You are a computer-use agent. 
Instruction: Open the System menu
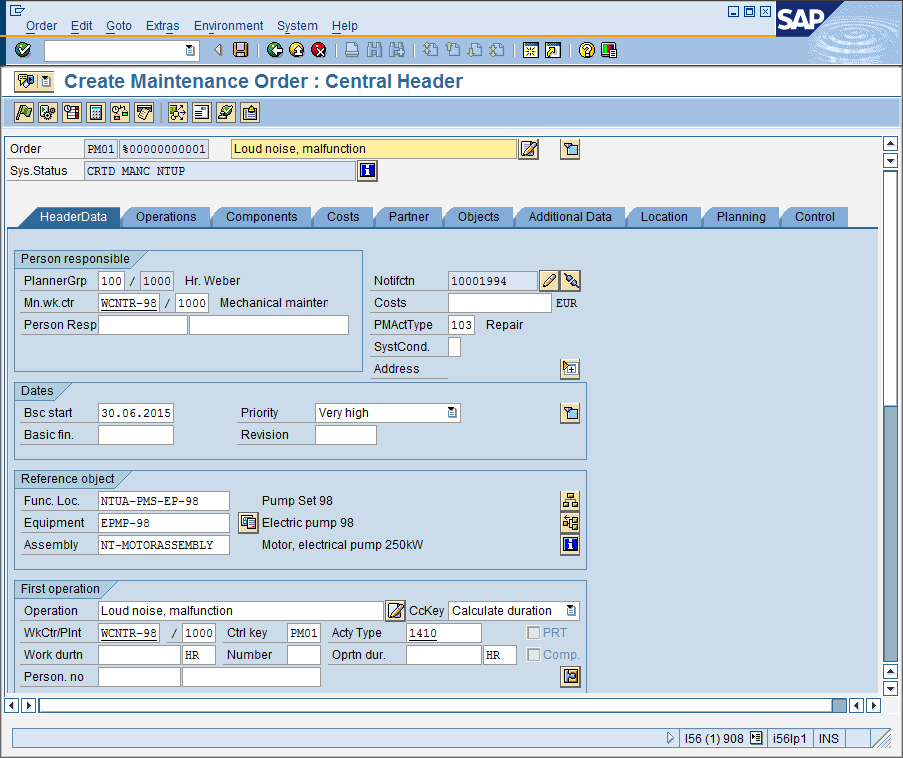(297, 26)
